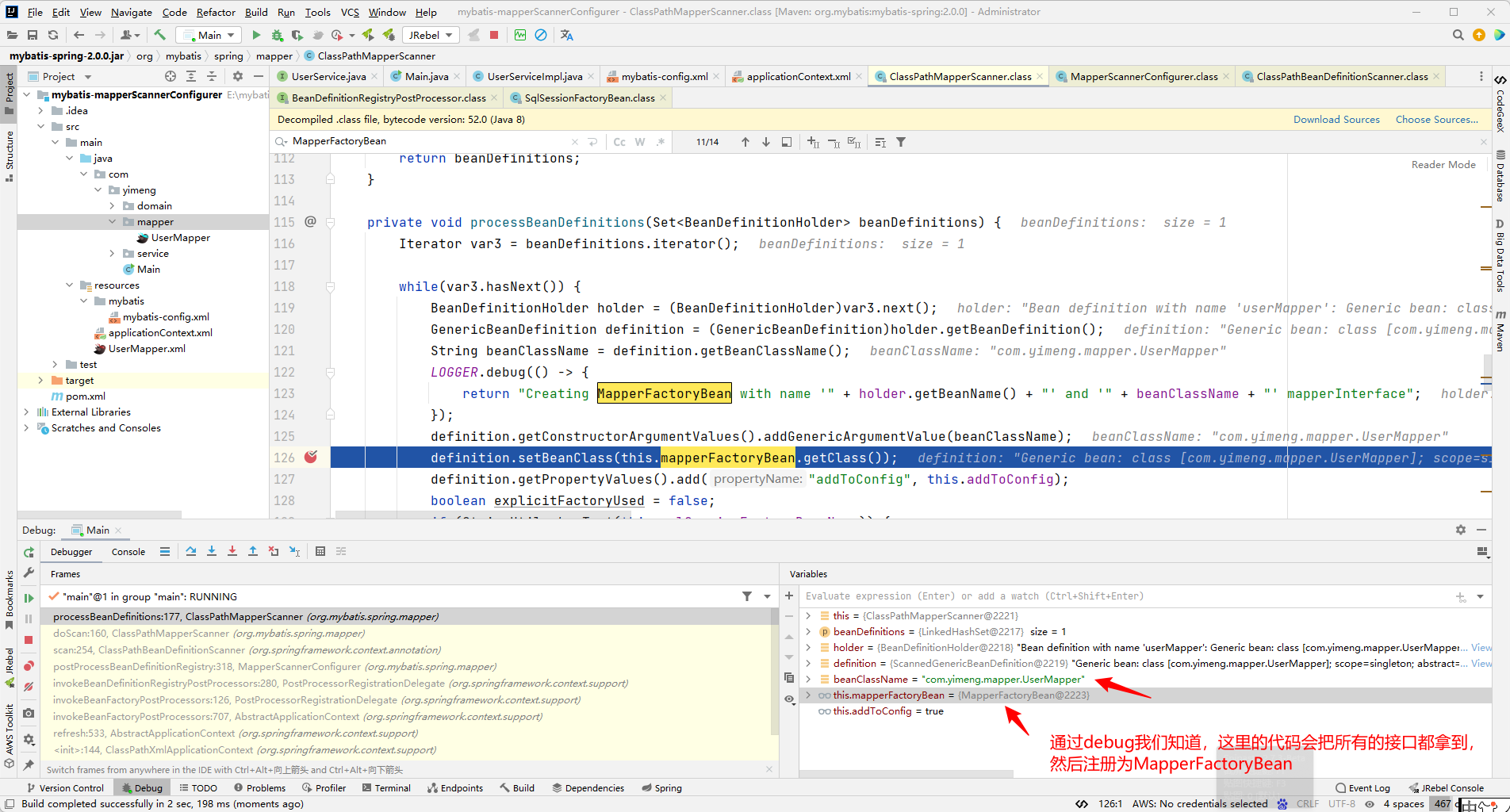Image resolution: width=1510 pixels, height=812 pixels.
Task: Click View Breakpoints double red circle icon
Action: (x=29, y=665)
